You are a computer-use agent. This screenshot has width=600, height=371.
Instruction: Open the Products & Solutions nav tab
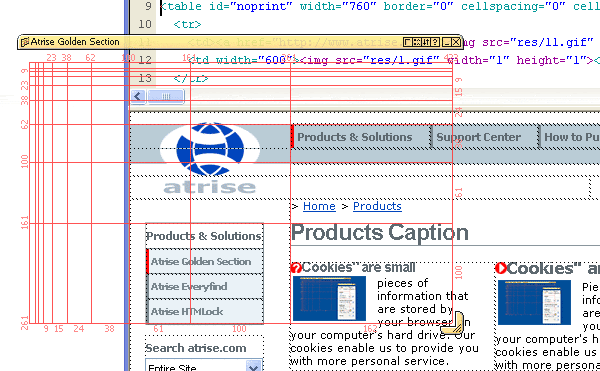[355, 137]
